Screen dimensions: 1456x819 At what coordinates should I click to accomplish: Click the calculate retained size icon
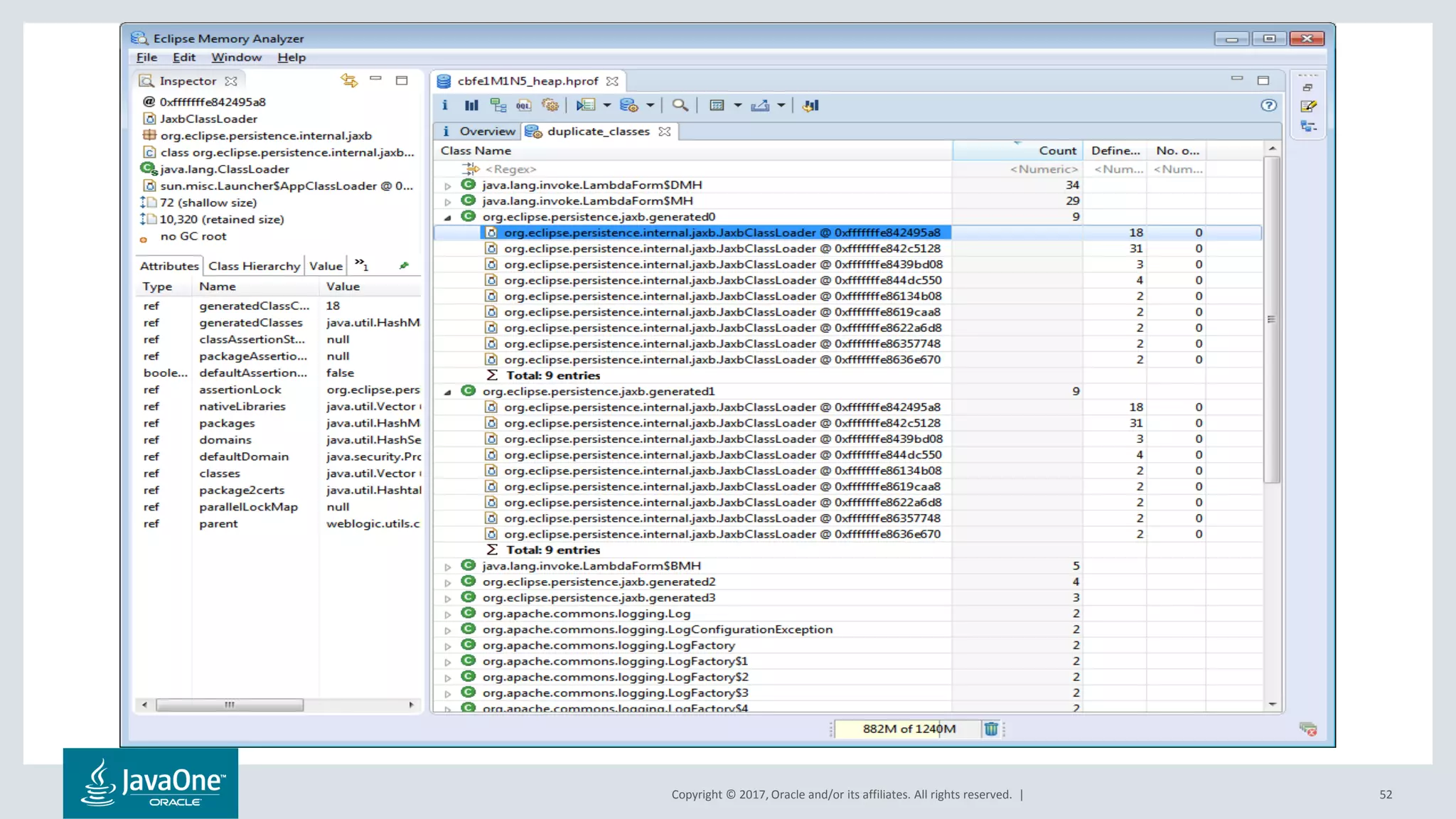click(717, 105)
